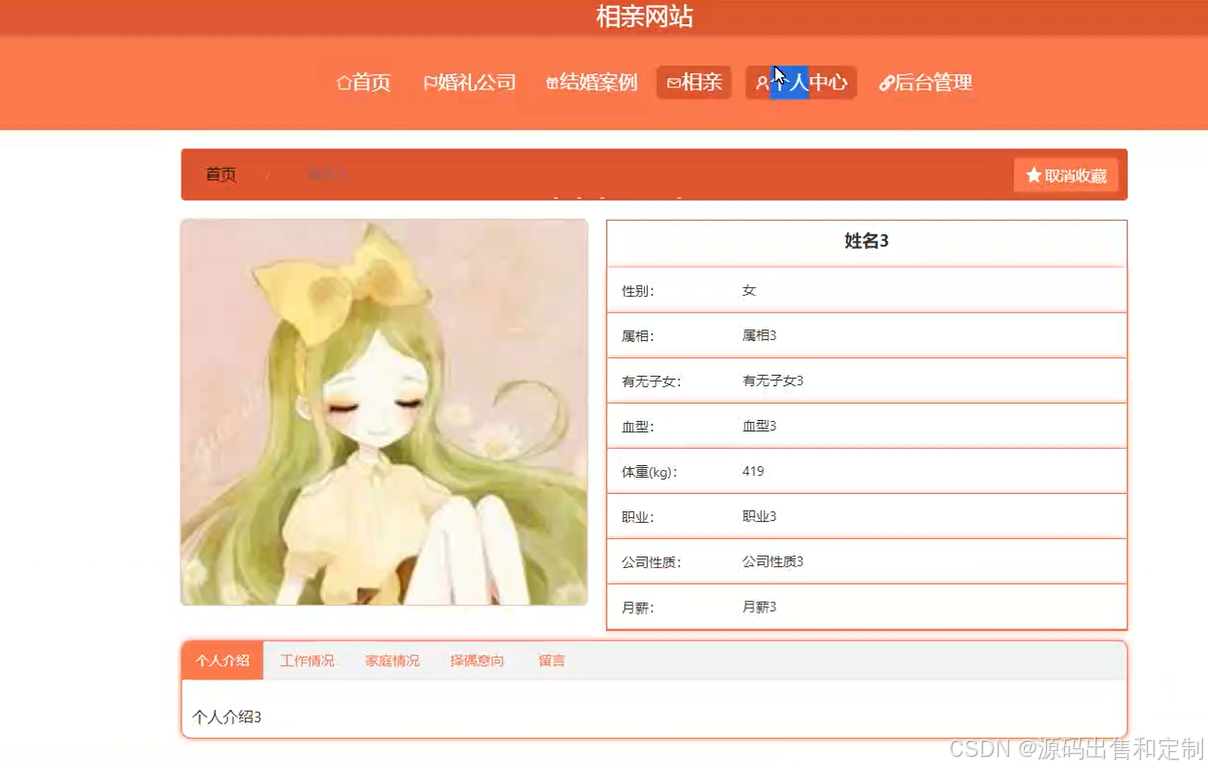This screenshot has width=1208, height=768.
Task: Open the 后台管理 link
Action: [926, 82]
